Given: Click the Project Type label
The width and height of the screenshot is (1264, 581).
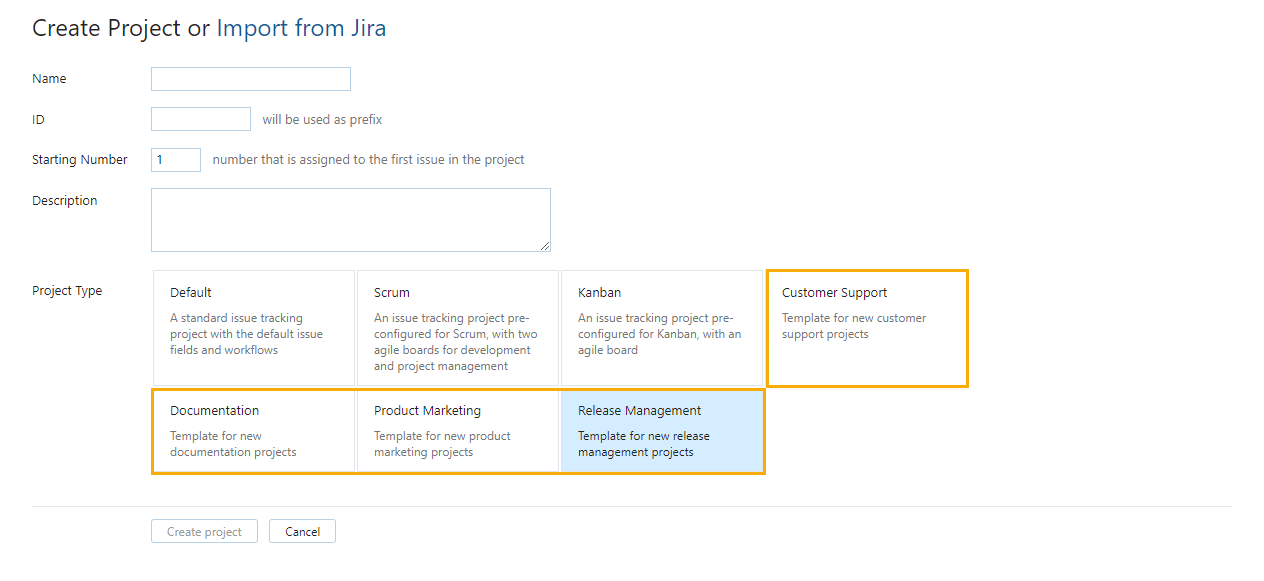Looking at the screenshot, I should pyautogui.click(x=67, y=291).
